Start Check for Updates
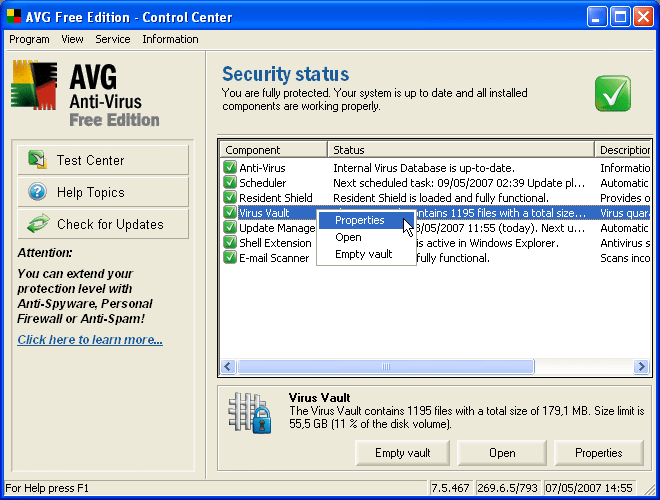The image size is (660, 500). point(103,224)
